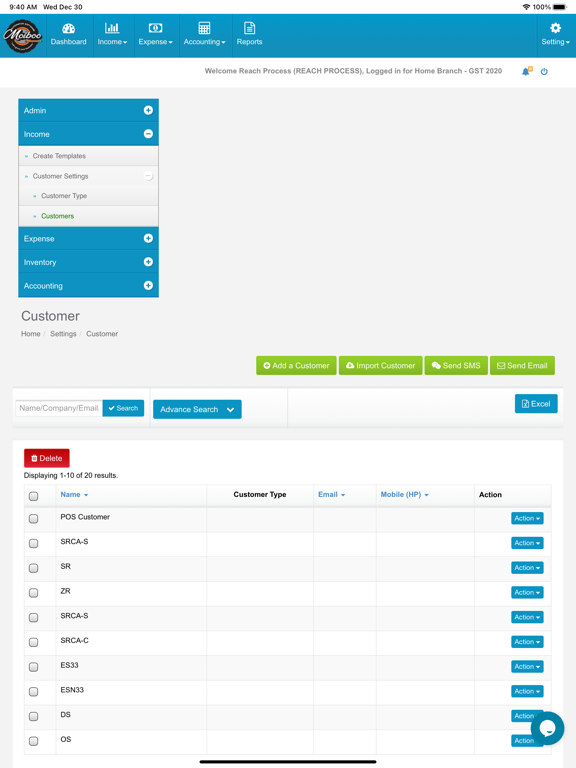Screen dimensions: 576x768
Task: Select Customers in sidebar
Action: (58, 216)
